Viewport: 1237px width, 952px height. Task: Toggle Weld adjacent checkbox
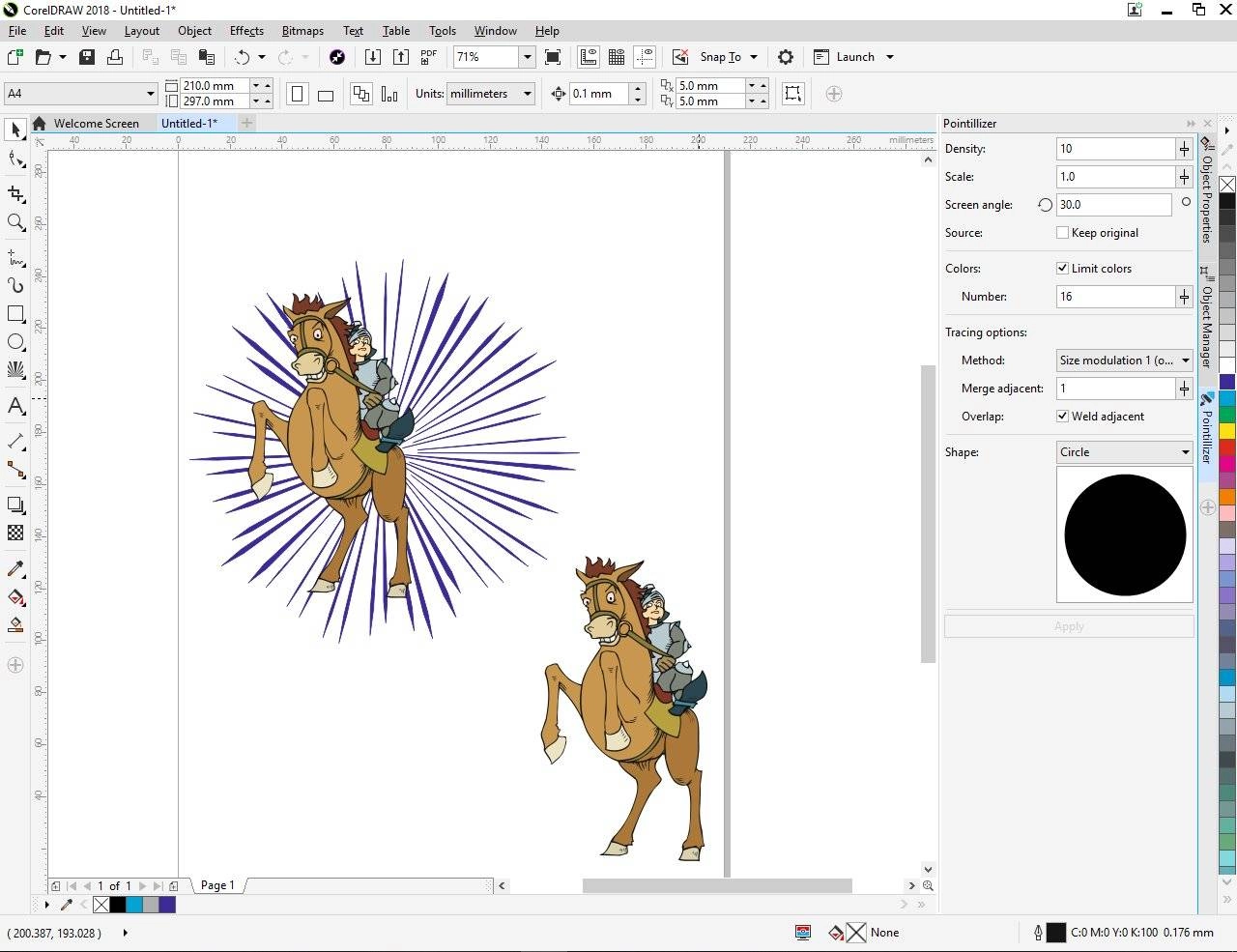coord(1063,417)
